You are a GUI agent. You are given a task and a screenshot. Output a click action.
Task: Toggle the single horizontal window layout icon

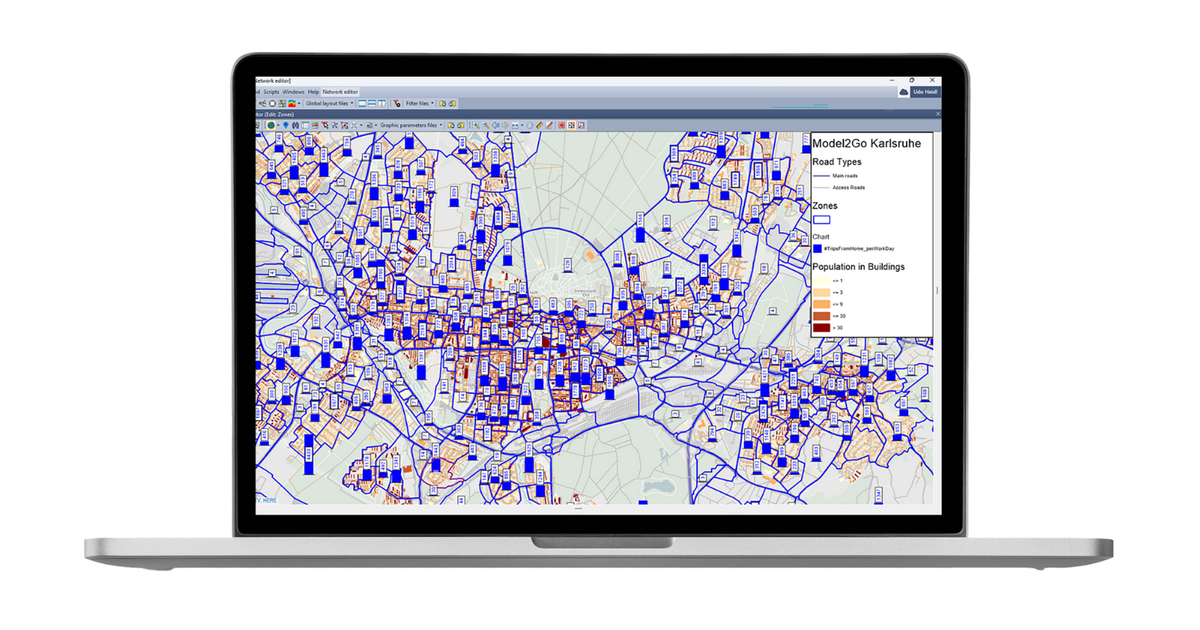(x=362, y=103)
